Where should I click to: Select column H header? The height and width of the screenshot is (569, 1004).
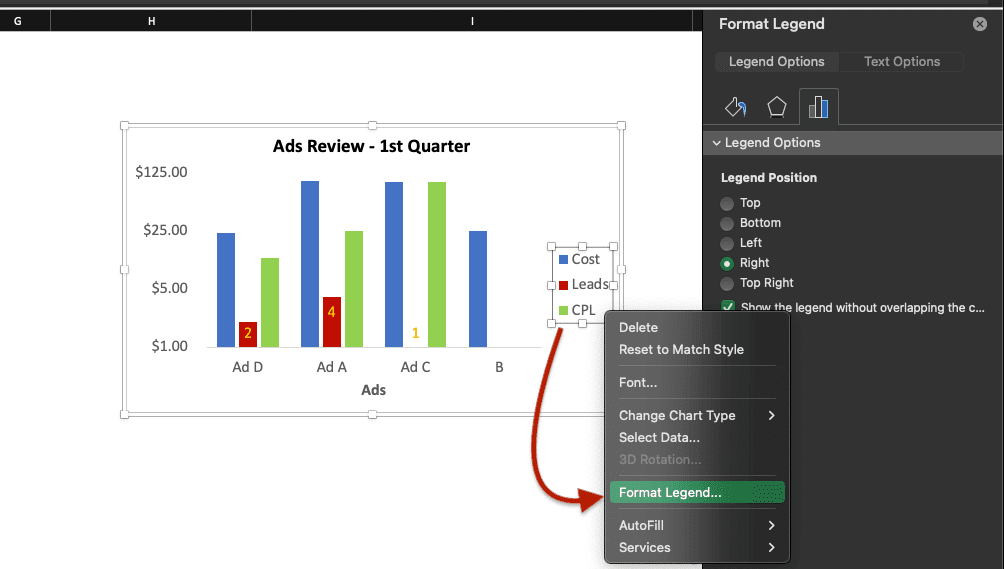[151, 21]
